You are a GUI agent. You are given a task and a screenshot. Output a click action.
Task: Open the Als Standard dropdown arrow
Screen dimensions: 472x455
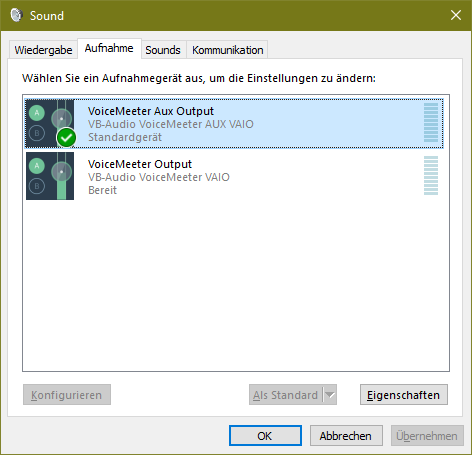point(330,395)
